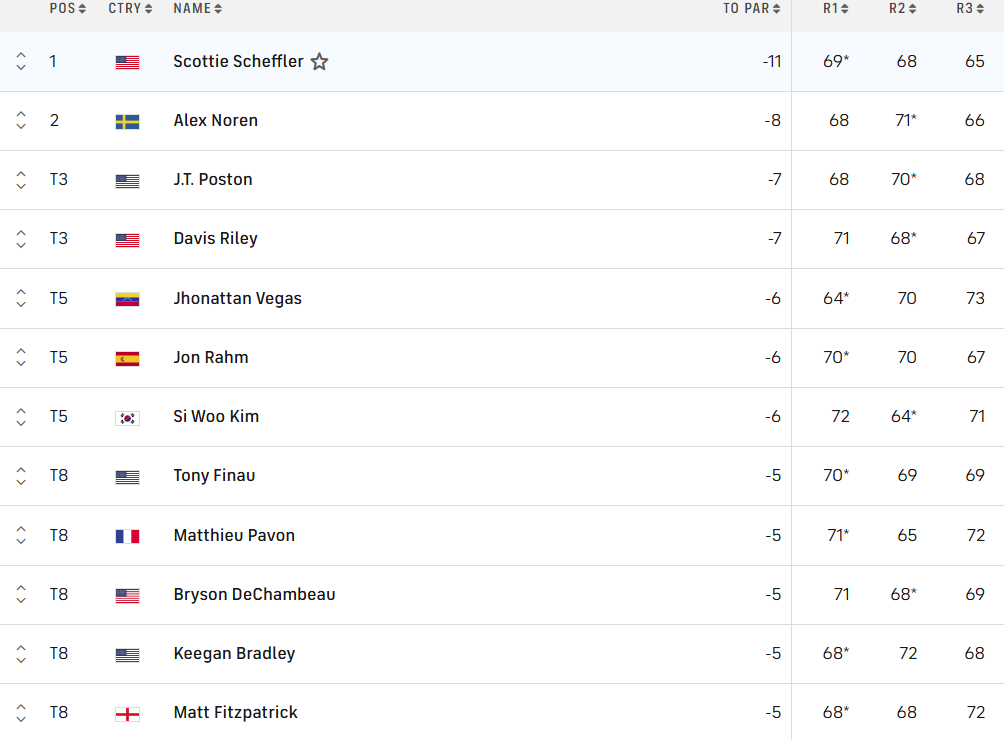Image resolution: width=1004 pixels, height=740 pixels.
Task: Expand Tony Finau's leaderboard row
Action: (x=20, y=475)
